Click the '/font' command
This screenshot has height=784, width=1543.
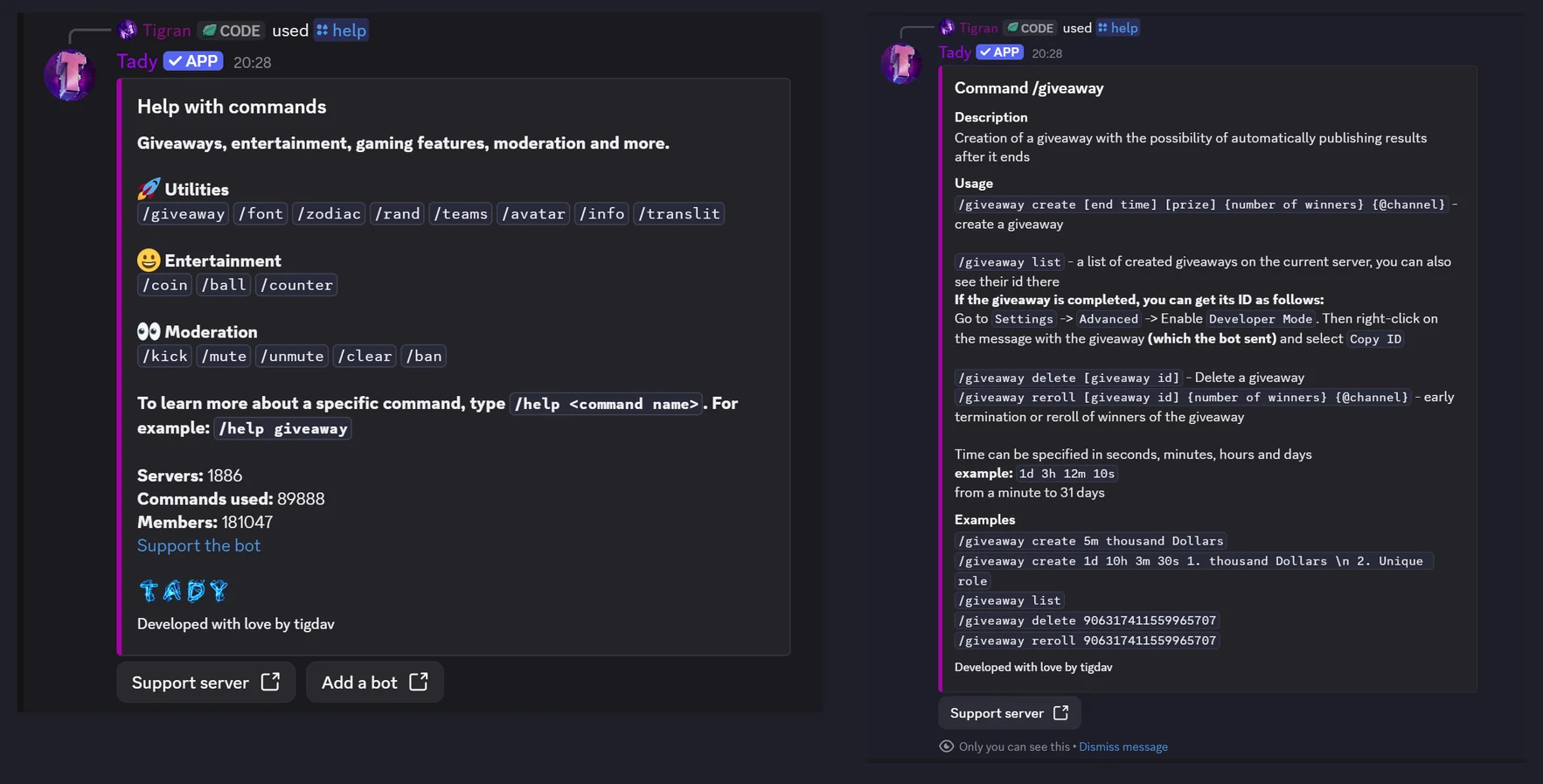tap(261, 213)
